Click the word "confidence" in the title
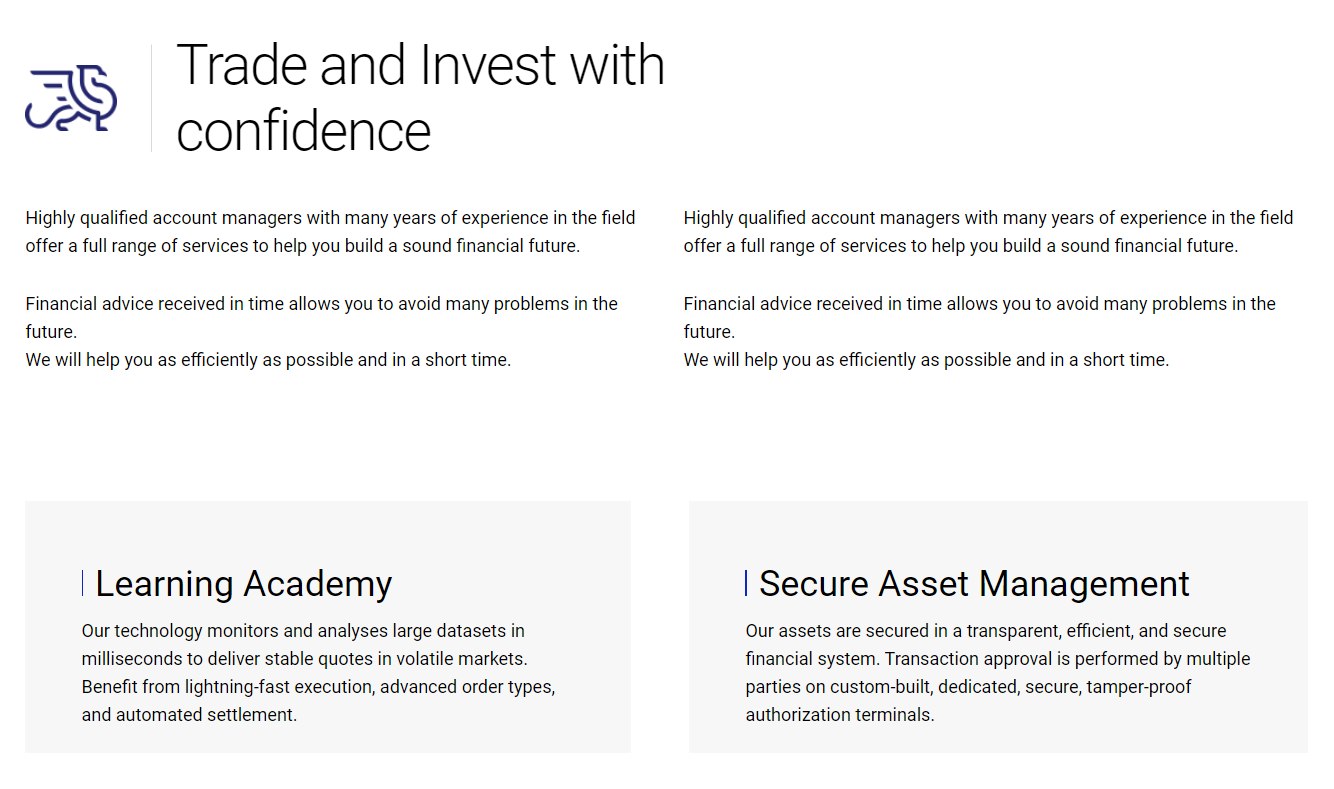1334x789 pixels. coord(303,132)
